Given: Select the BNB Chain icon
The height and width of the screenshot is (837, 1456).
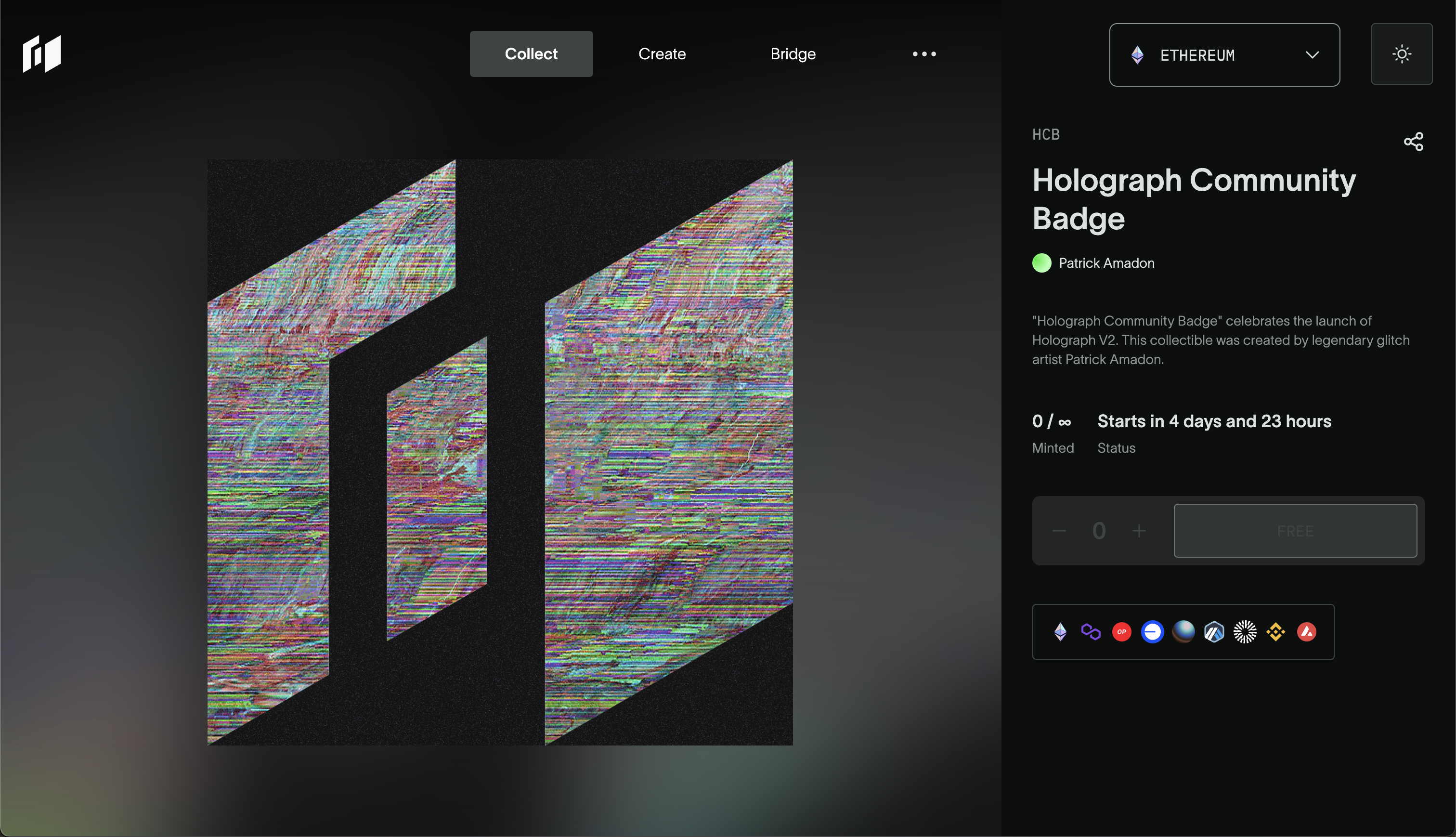Looking at the screenshot, I should pyautogui.click(x=1275, y=632).
